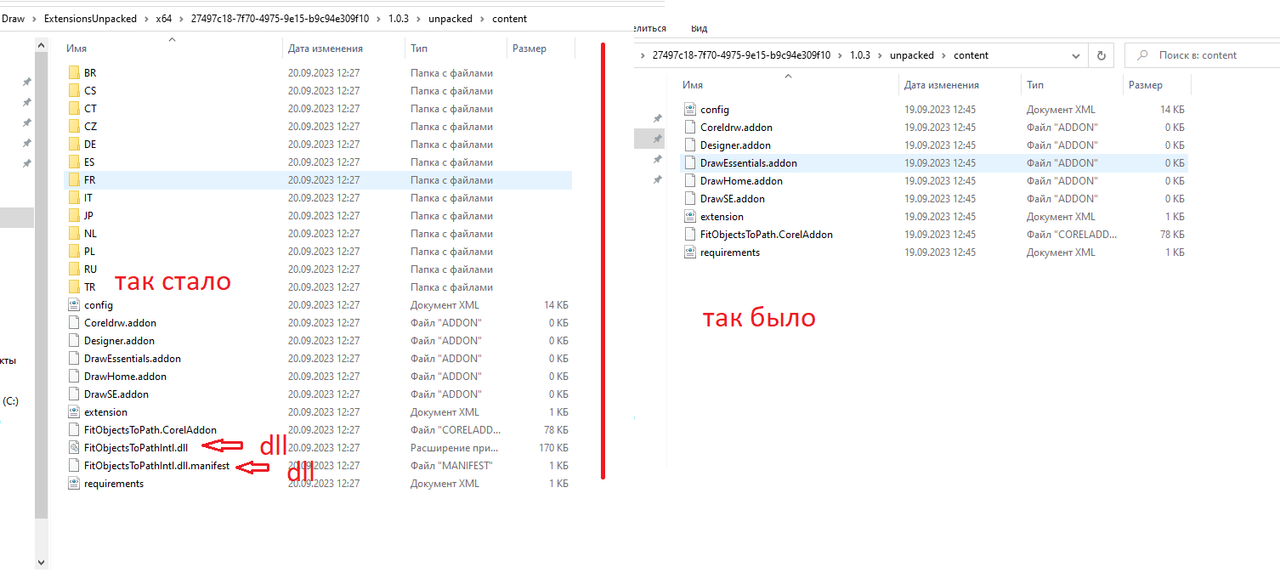Select Designer.addon file icon in left window
The width and height of the screenshot is (1280, 573).
[x=74, y=341]
